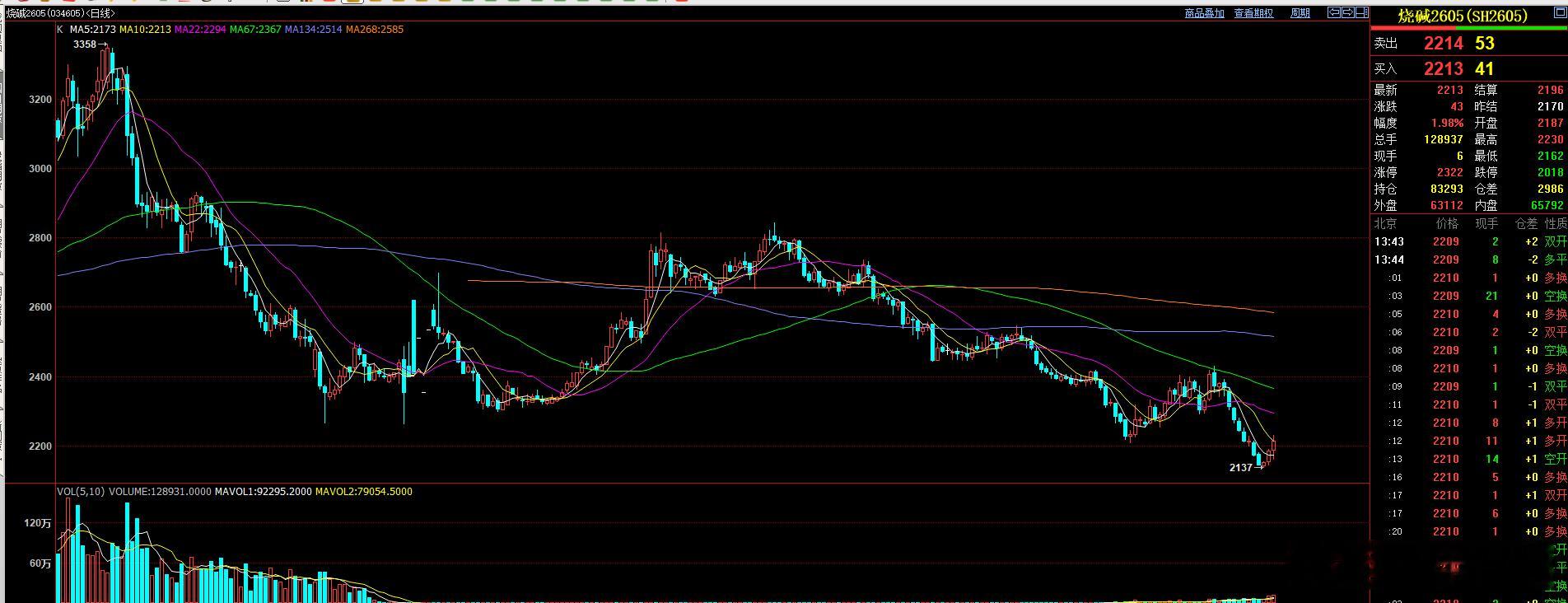The width and height of the screenshot is (1568, 603).
Task: Click the ask volume 53
Action: [1485, 44]
